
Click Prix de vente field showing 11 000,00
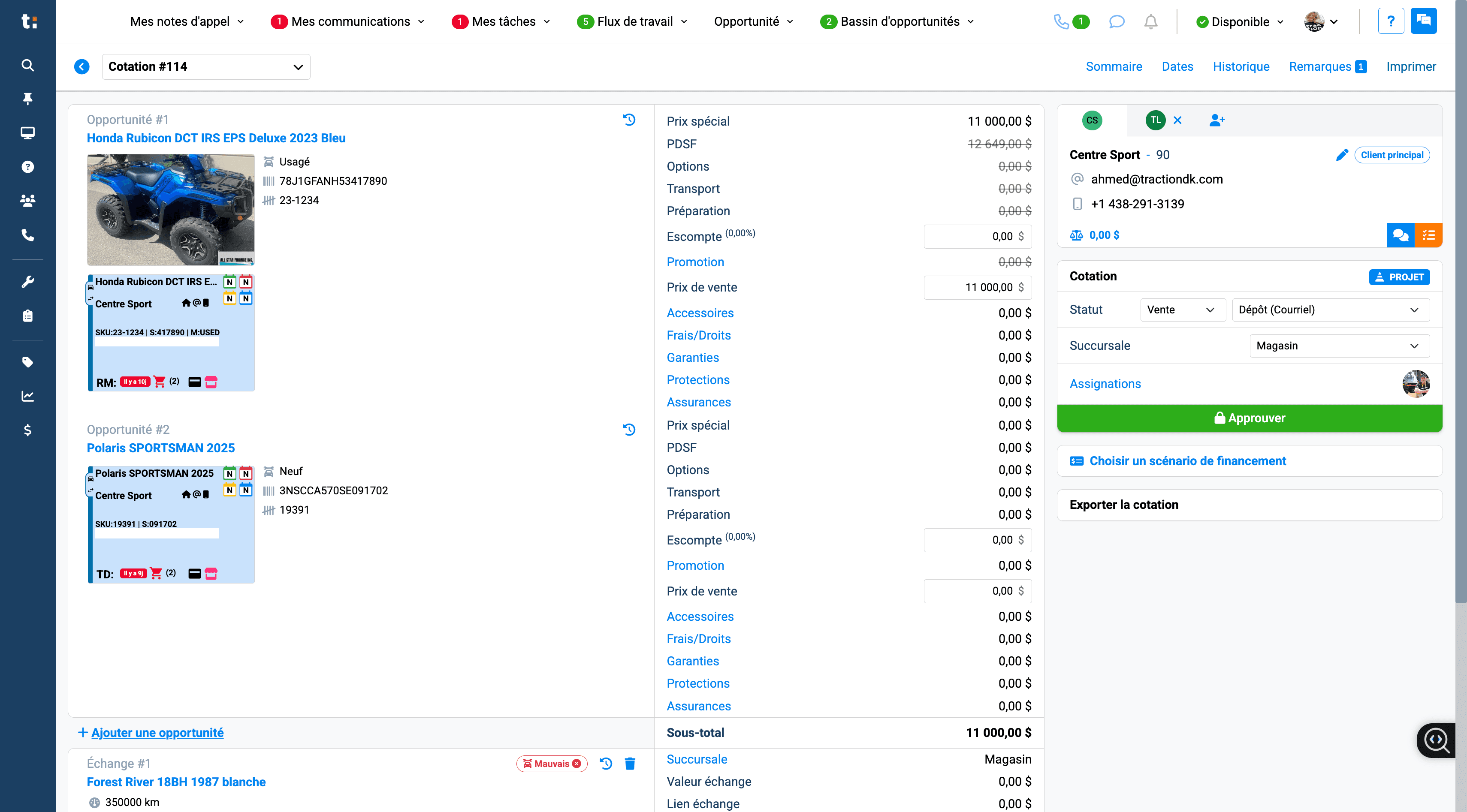(x=977, y=287)
